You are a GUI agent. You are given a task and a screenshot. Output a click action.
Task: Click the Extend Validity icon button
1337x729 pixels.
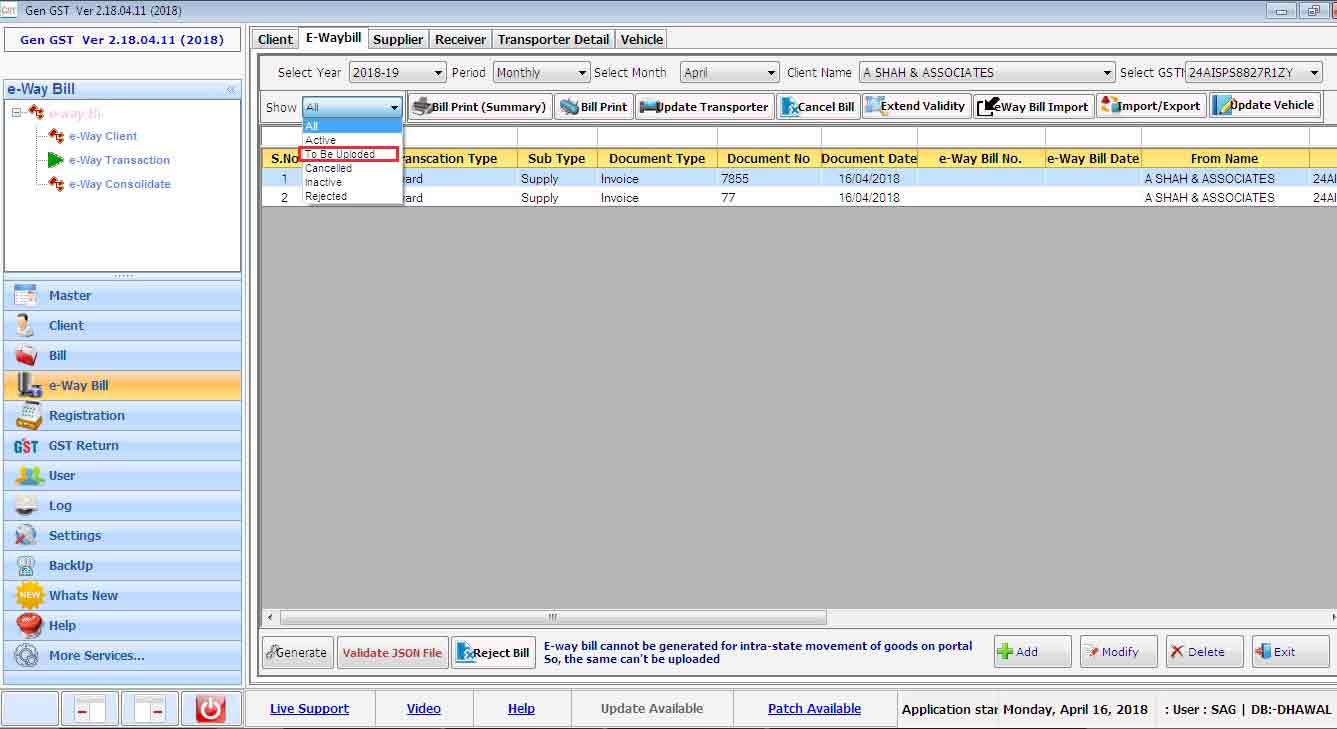pyautogui.click(x=872, y=106)
